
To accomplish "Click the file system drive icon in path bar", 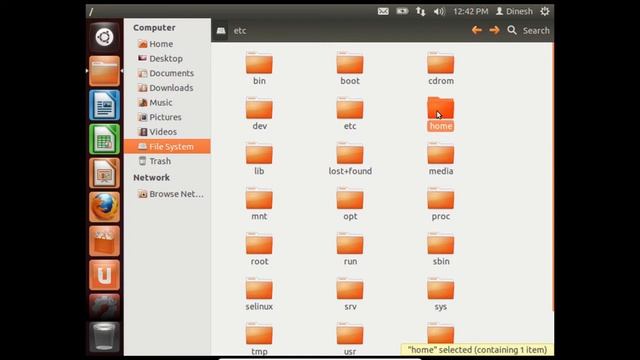I will coord(221,31).
